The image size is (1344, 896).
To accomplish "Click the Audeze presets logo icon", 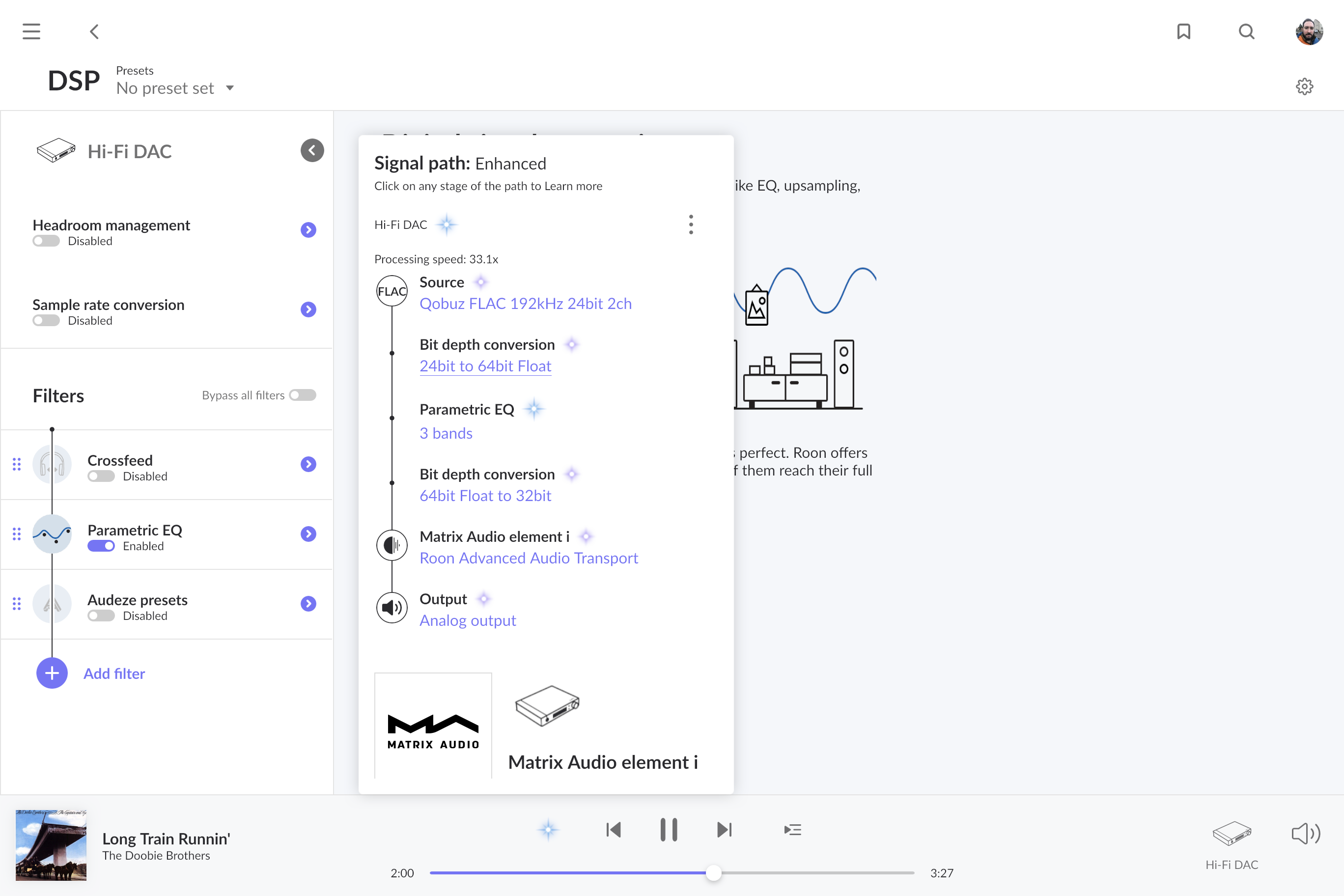I will coord(52,603).
